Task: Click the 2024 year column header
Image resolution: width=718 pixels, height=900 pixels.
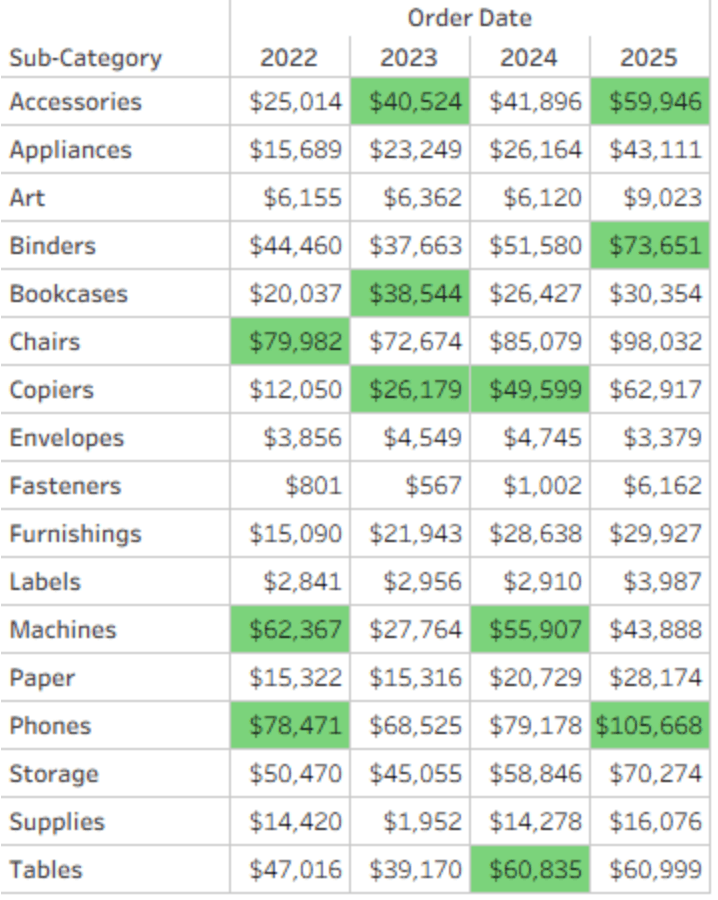Action: (529, 58)
